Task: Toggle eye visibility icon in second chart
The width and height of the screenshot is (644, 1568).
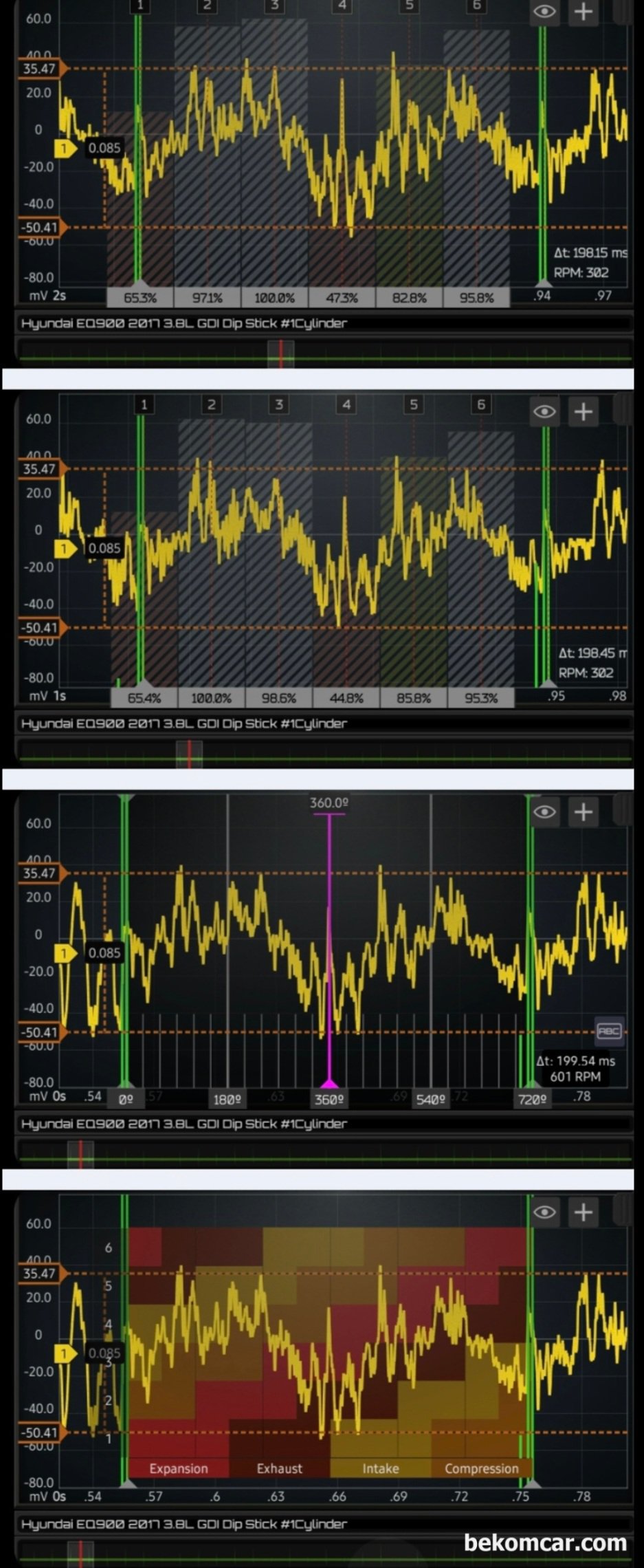Action: tap(544, 411)
